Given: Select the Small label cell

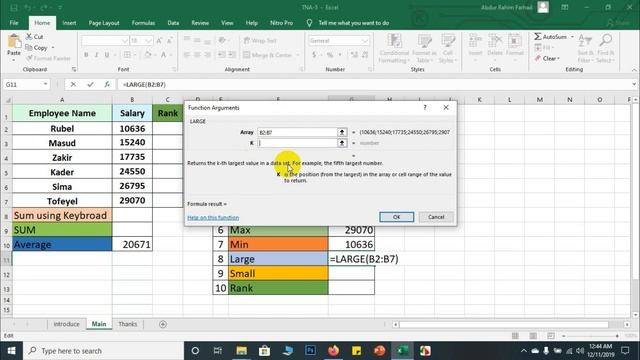Looking at the screenshot, I should click(x=278, y=273).
